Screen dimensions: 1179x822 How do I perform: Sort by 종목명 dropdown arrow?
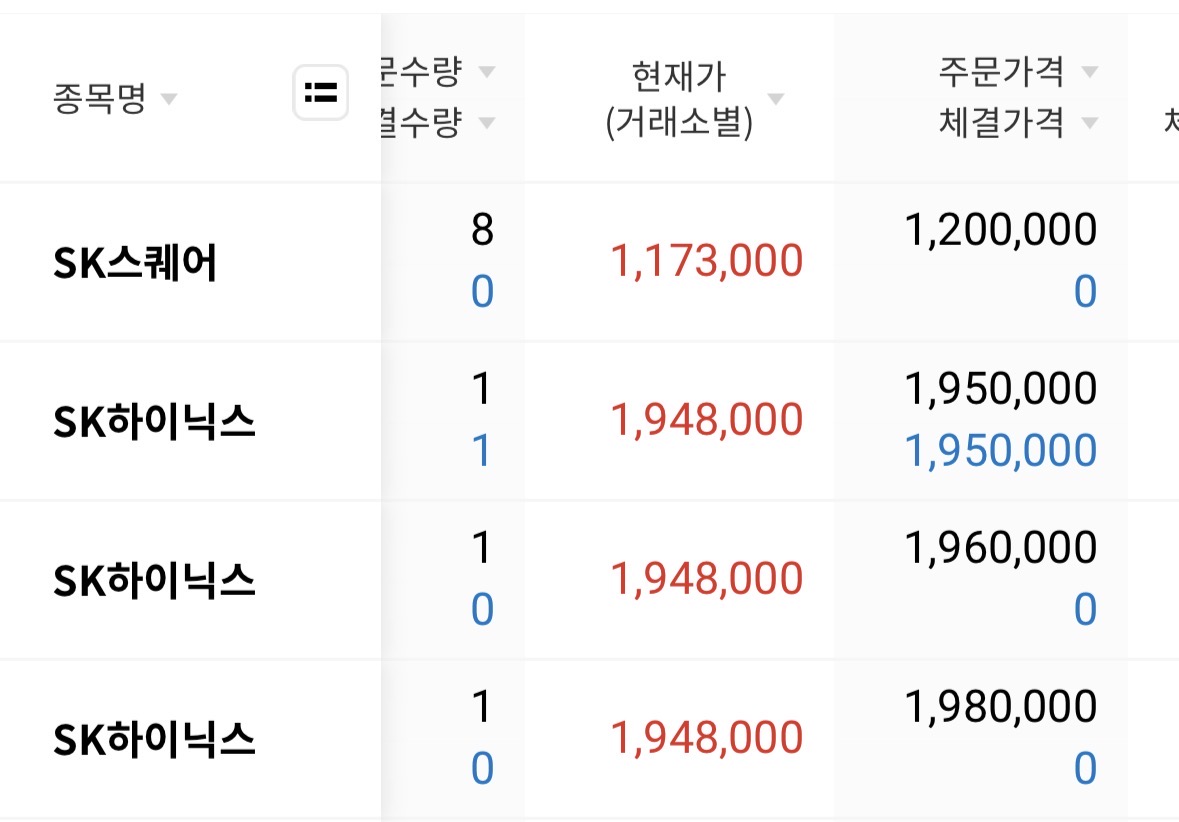coord(169,99)
